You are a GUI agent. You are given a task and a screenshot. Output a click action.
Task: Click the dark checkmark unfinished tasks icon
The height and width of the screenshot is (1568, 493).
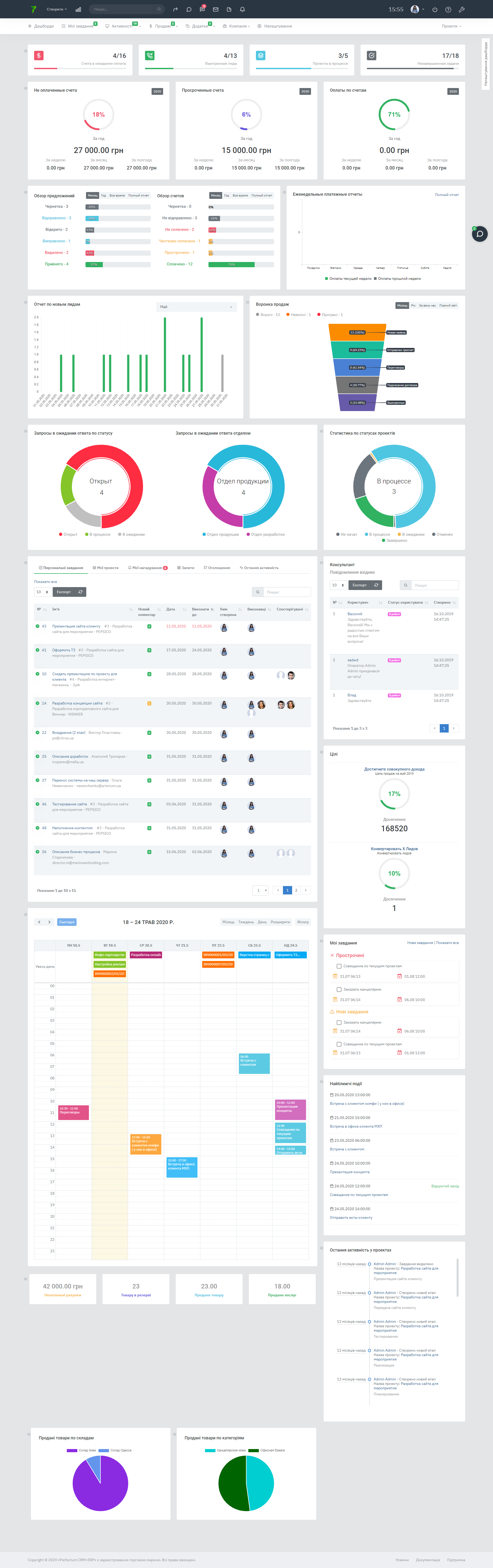point(372,55)
